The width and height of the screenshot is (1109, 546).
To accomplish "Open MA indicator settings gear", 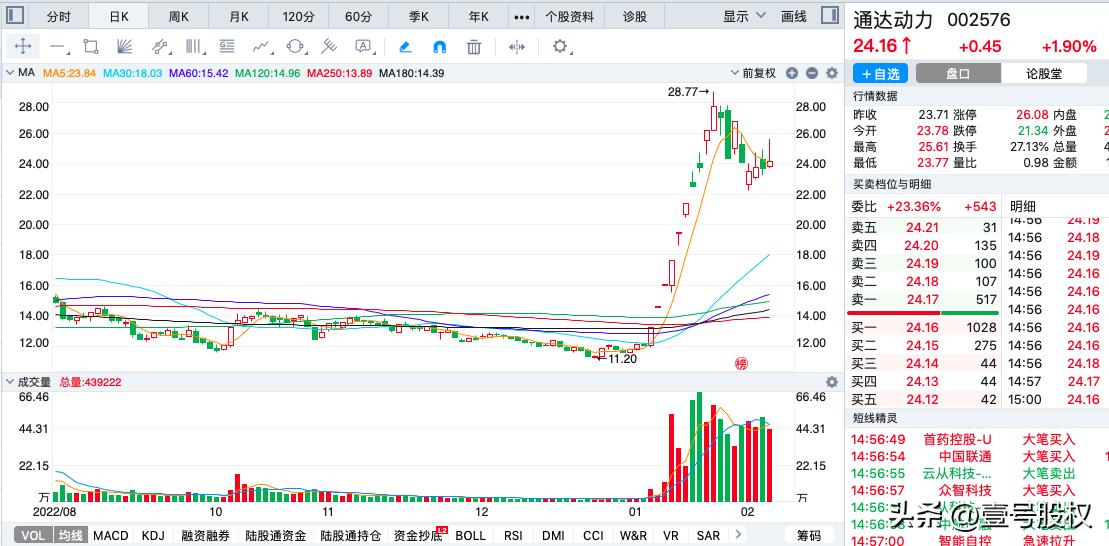I will pos(832,73).
